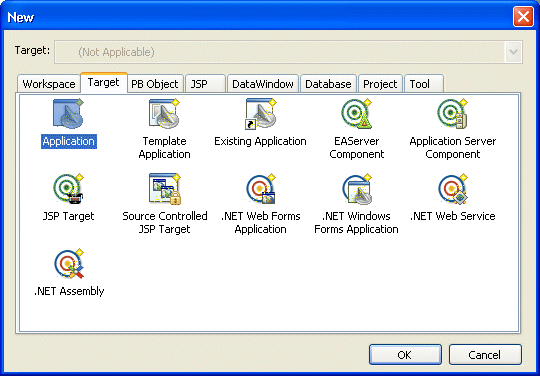
Task: Click the Cancel button
Action: coord(485,355)
